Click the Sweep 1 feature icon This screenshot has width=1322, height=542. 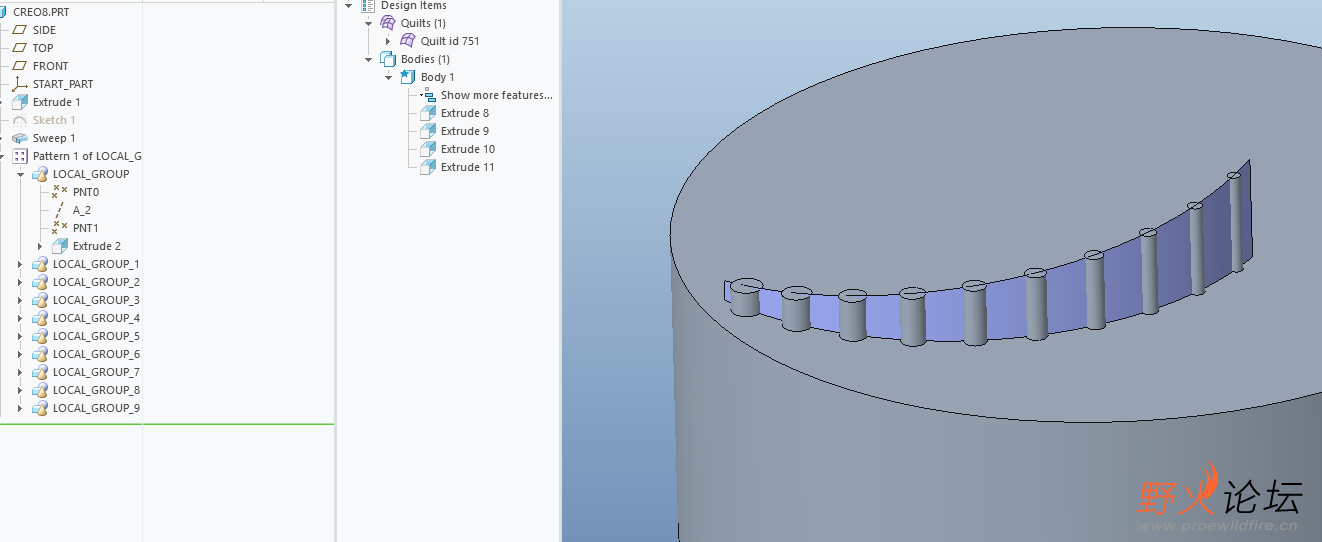[19, 138]
